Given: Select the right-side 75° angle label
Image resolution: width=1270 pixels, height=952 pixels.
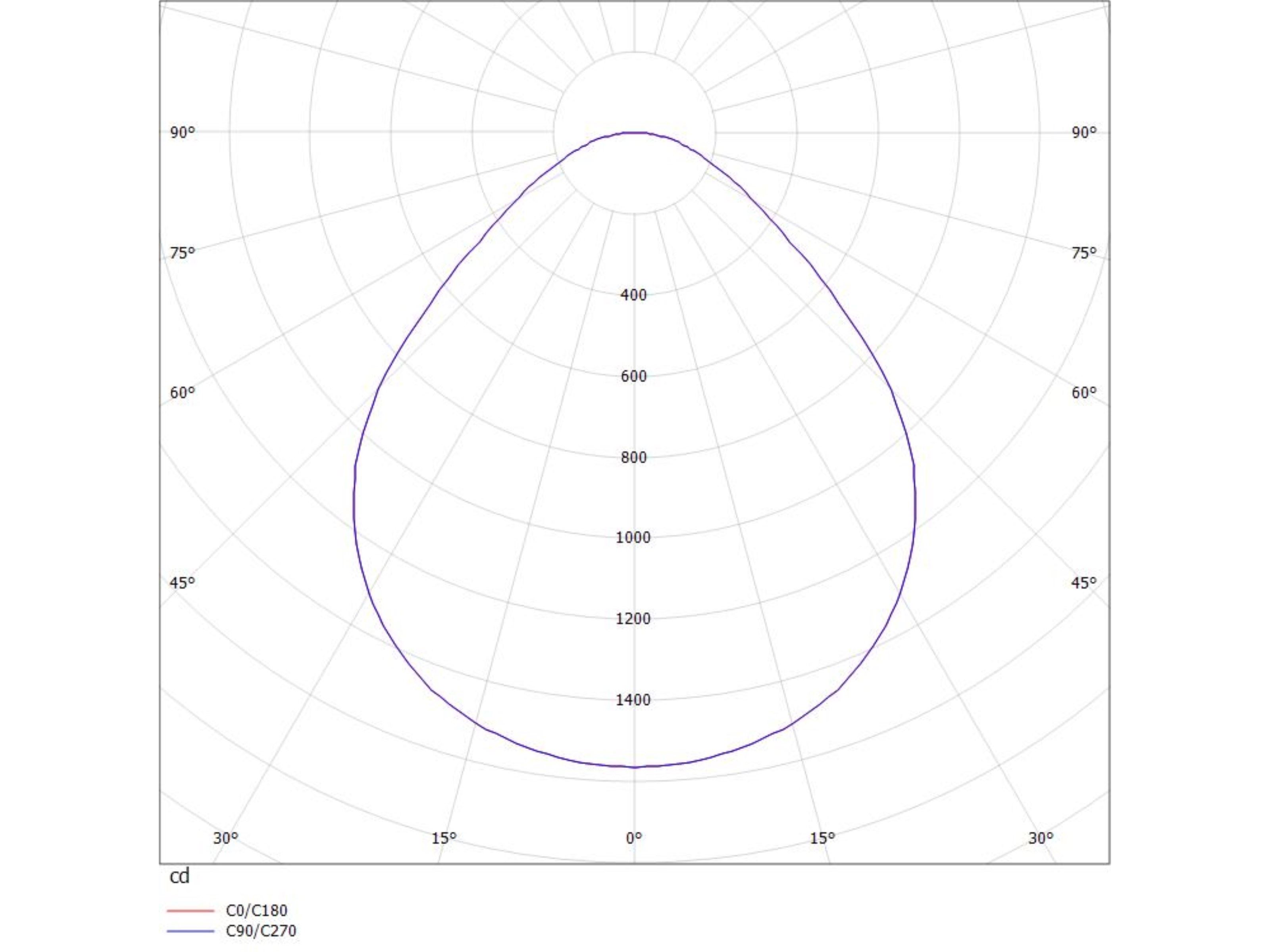Looking at the screenshot, I should coord(1084,253).
